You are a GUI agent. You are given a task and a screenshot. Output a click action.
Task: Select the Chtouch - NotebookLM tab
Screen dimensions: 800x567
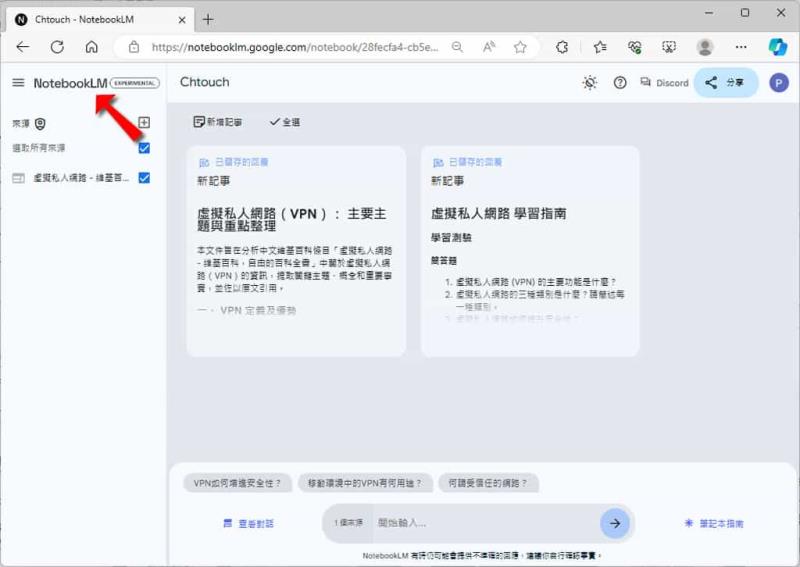click(101, 19)
